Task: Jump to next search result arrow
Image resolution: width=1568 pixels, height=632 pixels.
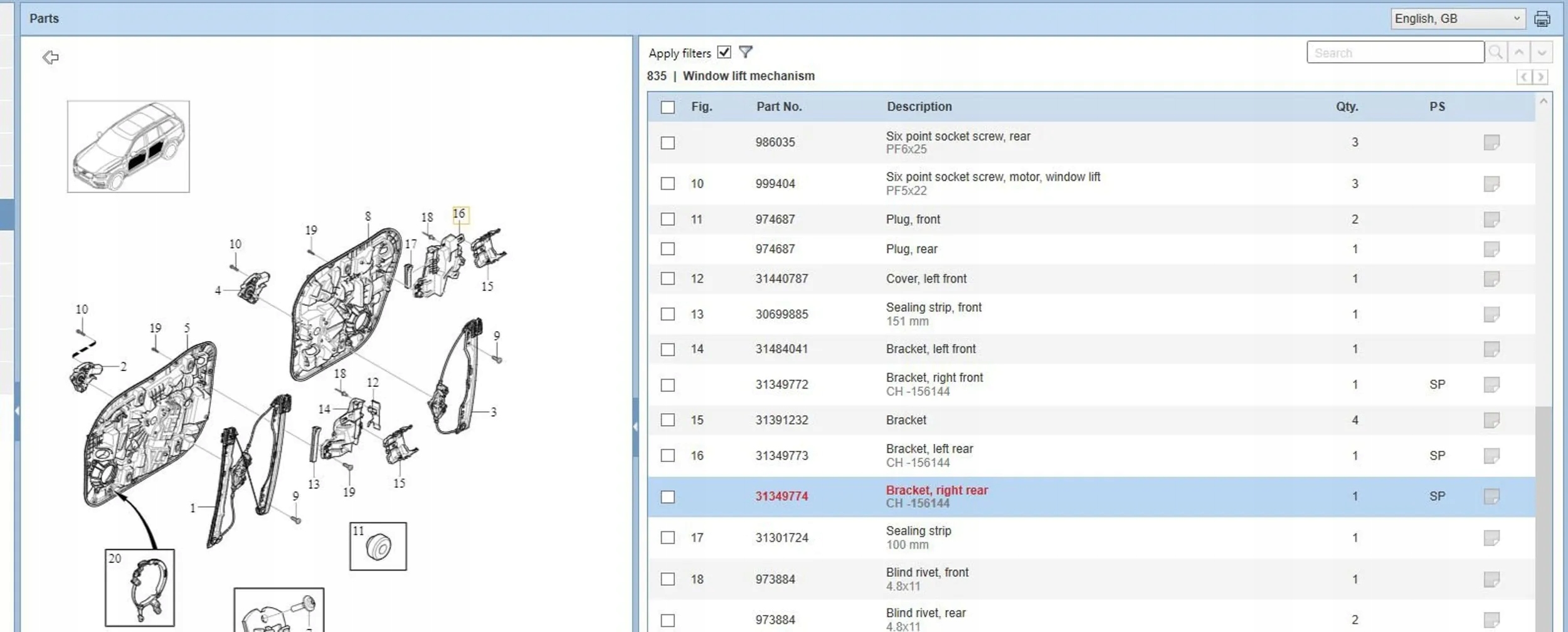Action: click(x=1542, y=53)
